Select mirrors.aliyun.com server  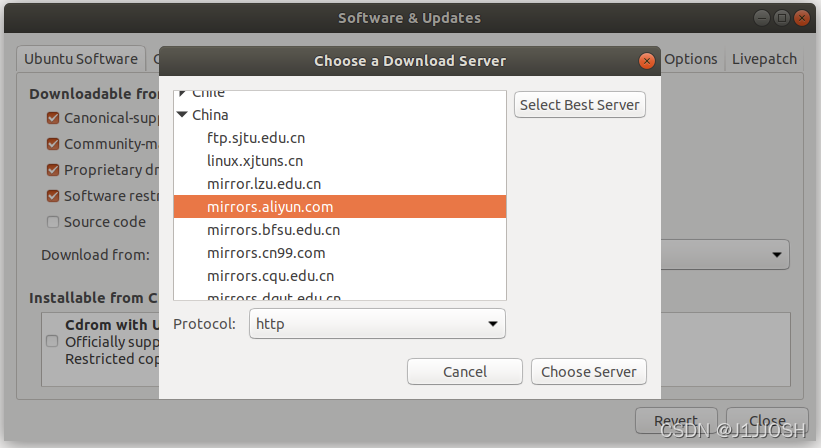click(340, 207)
